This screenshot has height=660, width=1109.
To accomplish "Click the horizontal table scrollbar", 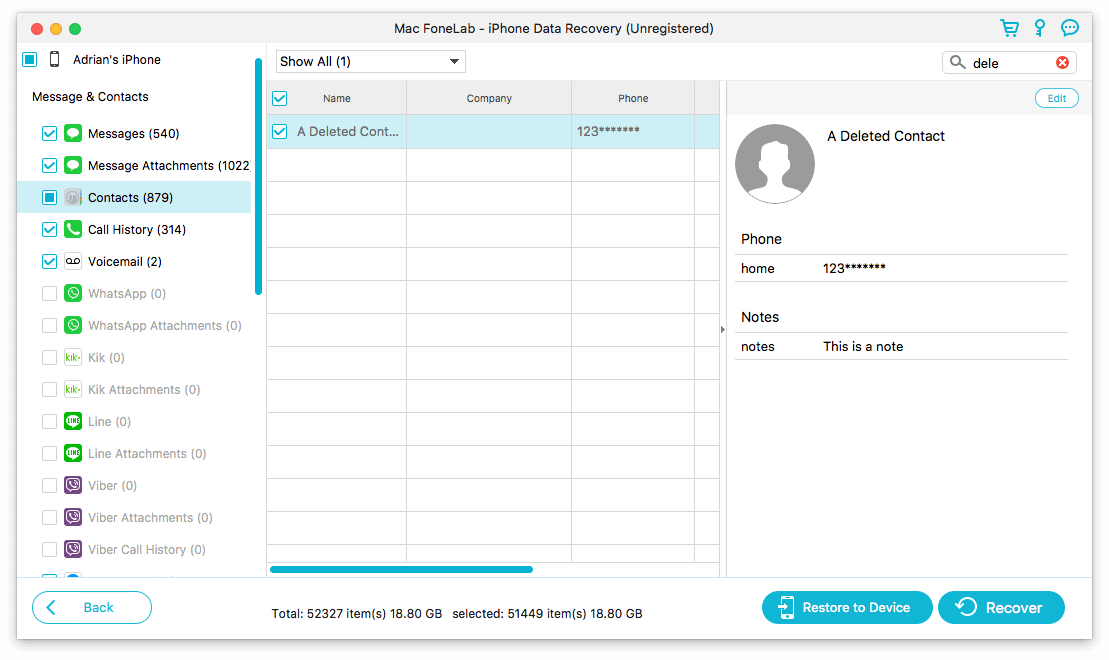I will [401, 569].
